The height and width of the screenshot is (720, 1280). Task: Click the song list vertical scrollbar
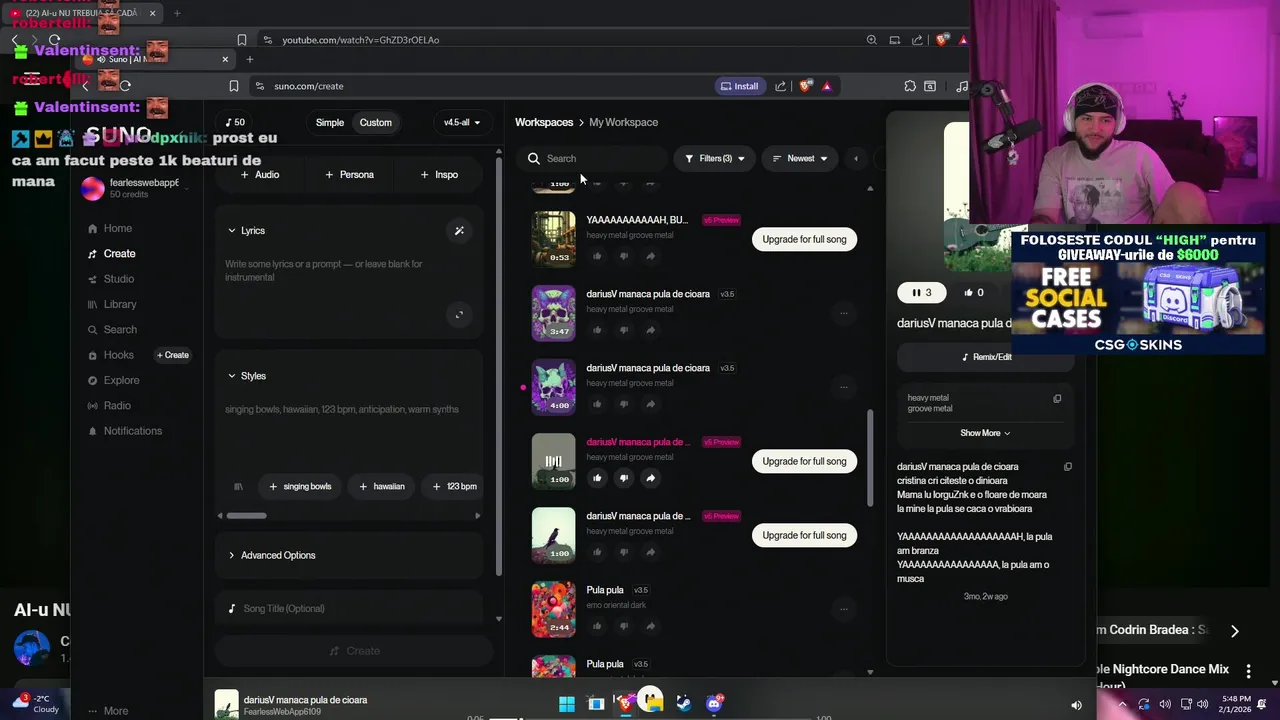click(x=869, y=458)
